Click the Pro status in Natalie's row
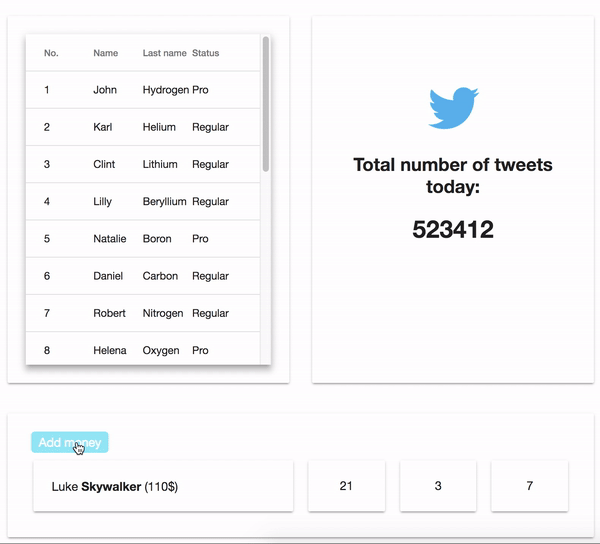Screen dimensions: 600x544 point(200,239)
